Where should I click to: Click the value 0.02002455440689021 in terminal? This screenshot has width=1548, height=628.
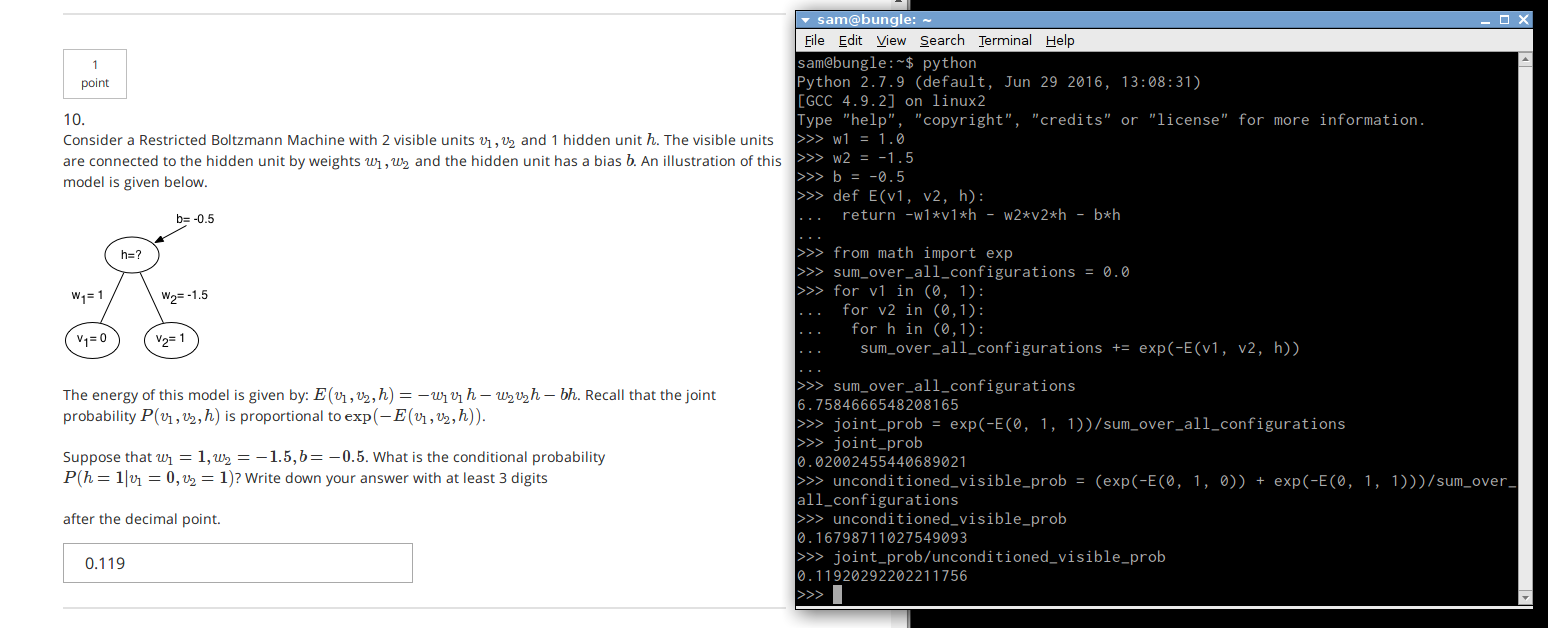[882, 462]
